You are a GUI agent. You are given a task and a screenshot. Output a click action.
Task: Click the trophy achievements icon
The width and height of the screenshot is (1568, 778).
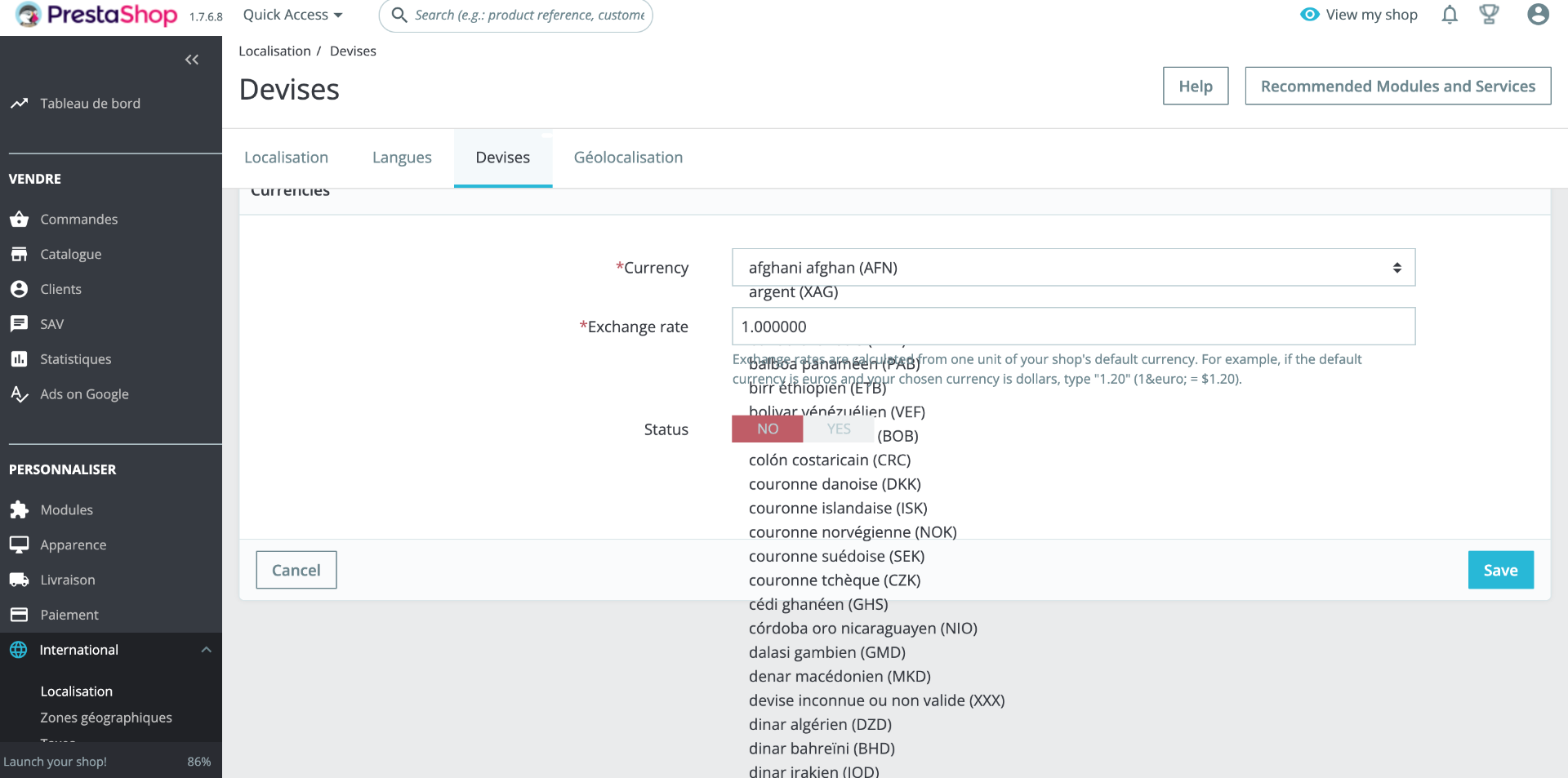click(x=1489, y=15)
